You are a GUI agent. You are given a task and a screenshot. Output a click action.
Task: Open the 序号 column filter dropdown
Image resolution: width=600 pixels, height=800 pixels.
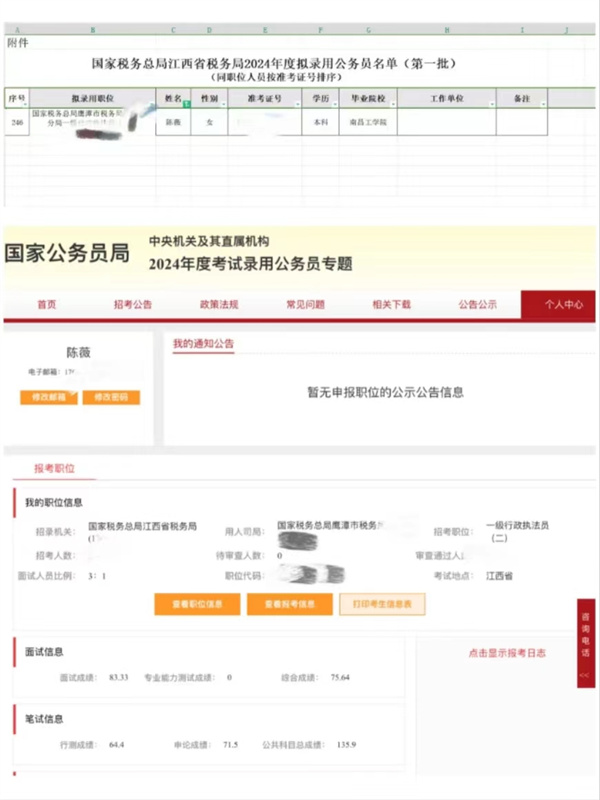coord(25,104)
